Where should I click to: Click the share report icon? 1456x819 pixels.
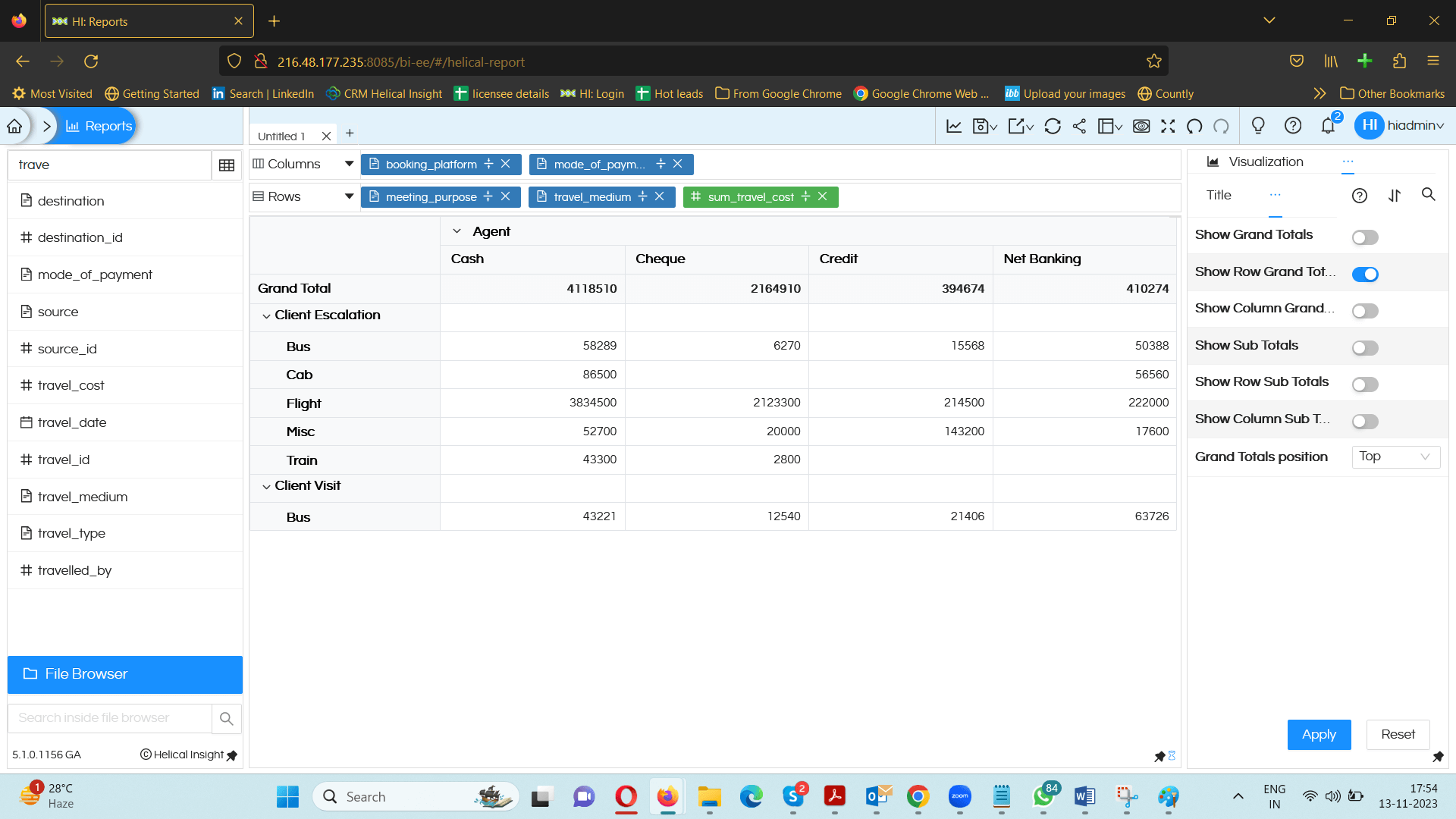tap(1079, 126)
